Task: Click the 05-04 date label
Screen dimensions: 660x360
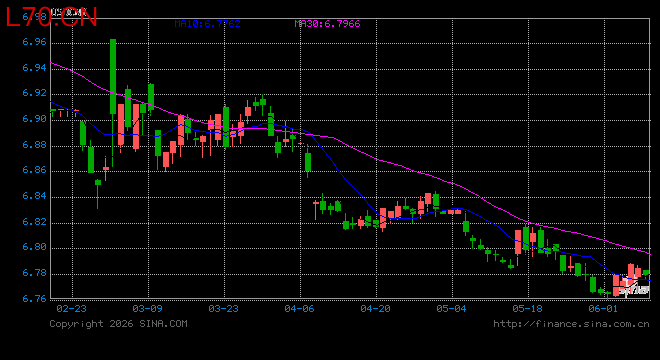Action: 451,309
